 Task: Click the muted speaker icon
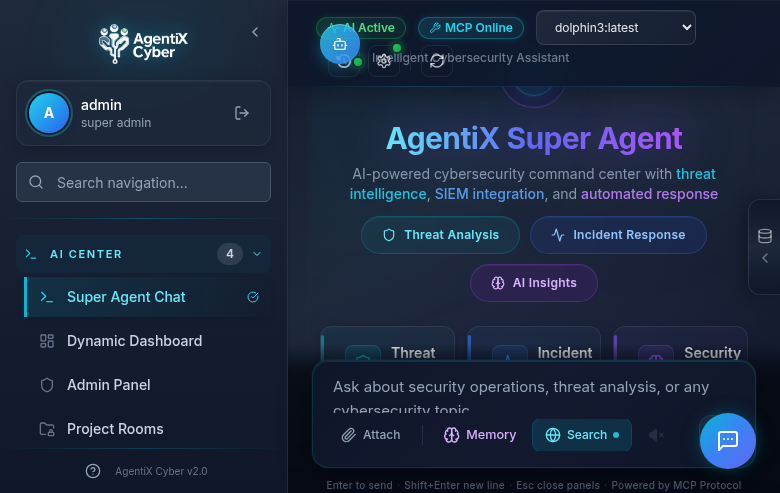[x=656, y=435]
